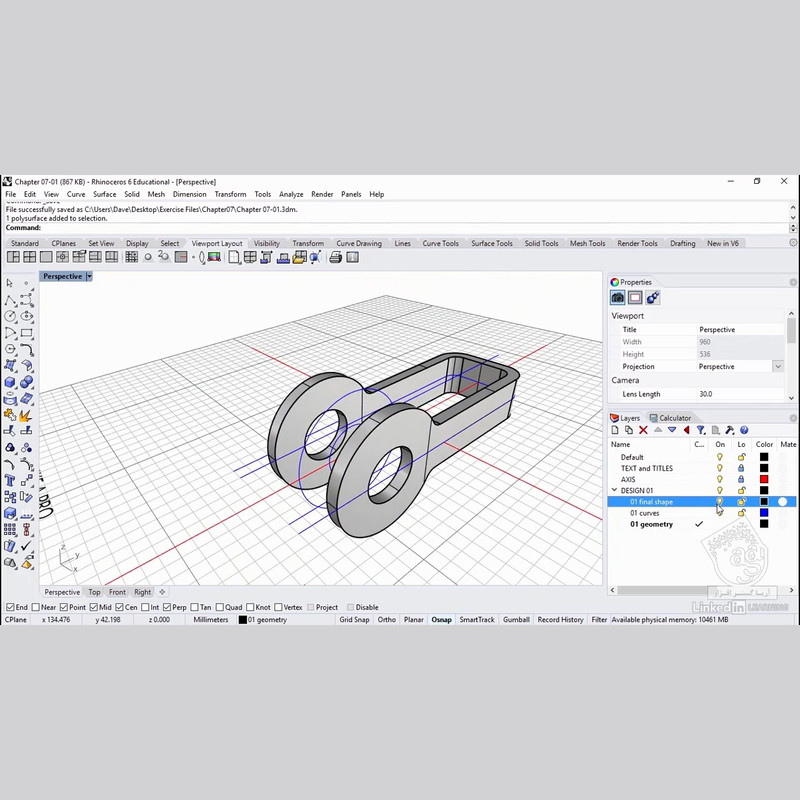Toggle the End osnap checkbox
This screenshot has height=800, width=800.
(x=10, y=607)
